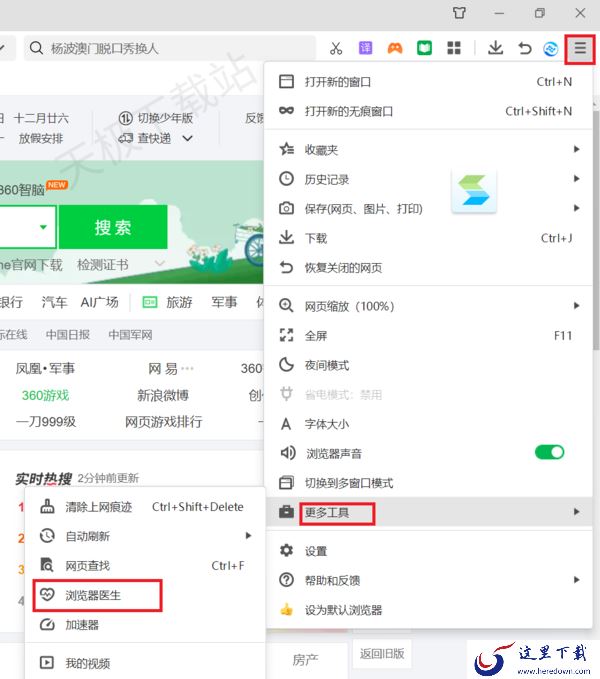Image resolution: width=600 pixels, height=679 pixels.
Task: Open 加速器 accelerator tool
Action: click(145, 625)
